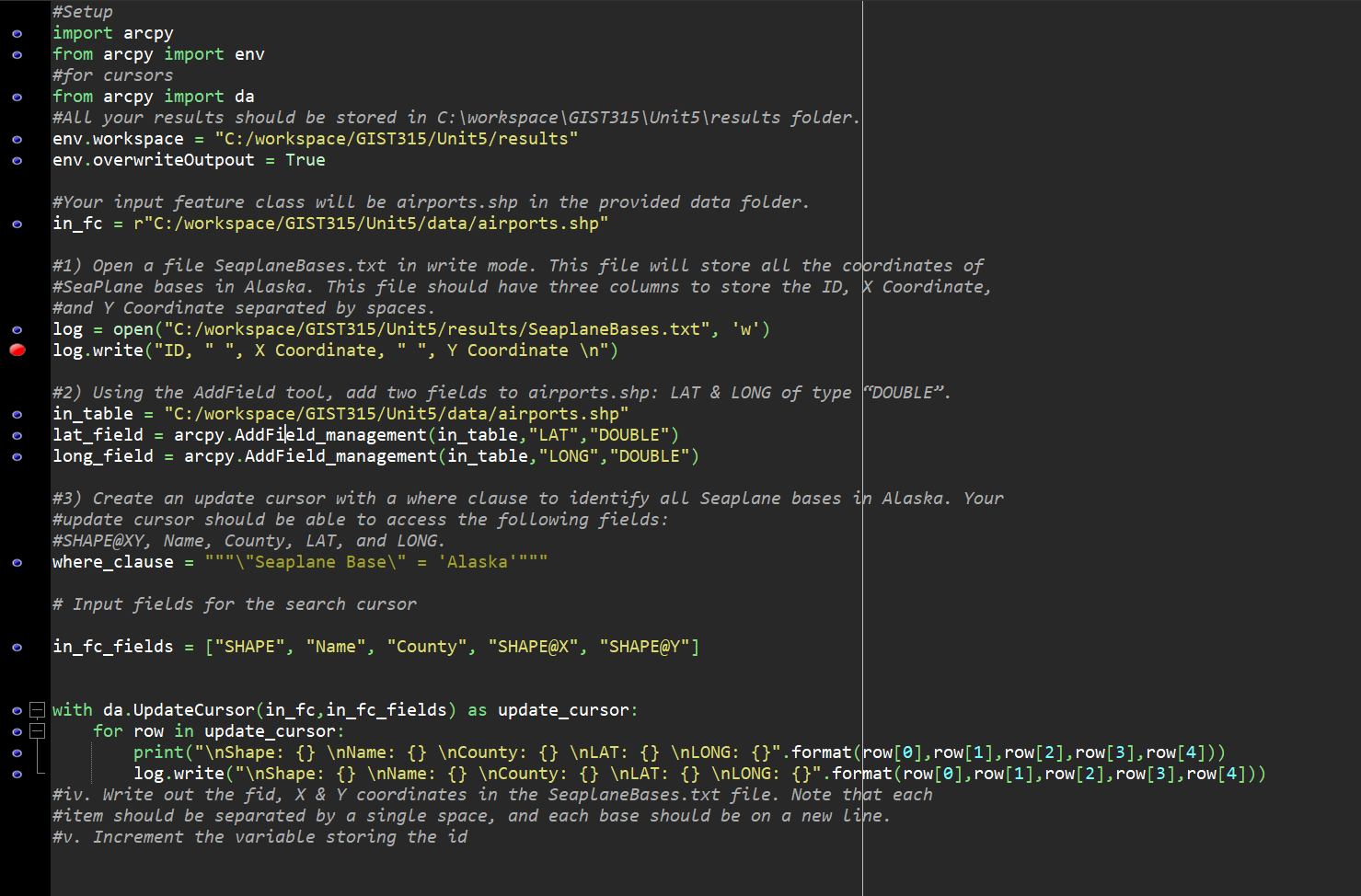1361x896 pixels.
Task: Click the gutter dot beside the with da.UpdateCursor line
Action: click(x=17, y=709)
